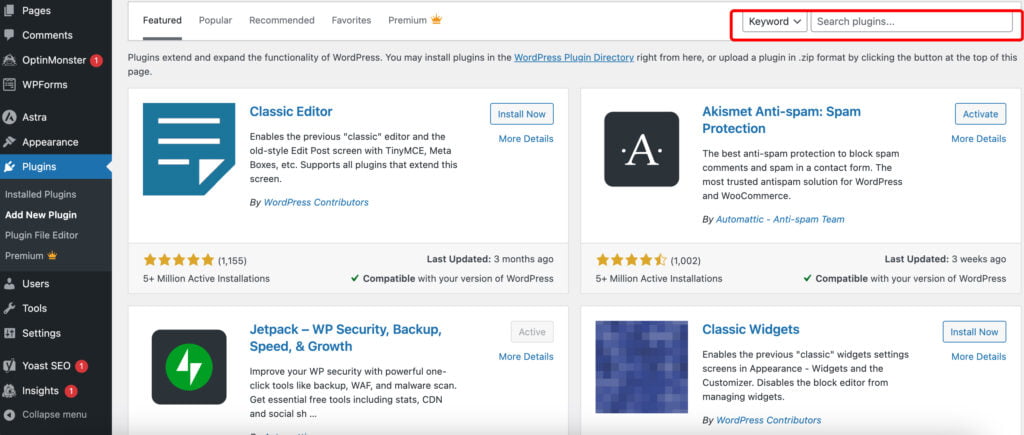Click the OptinMonster notification badge
Screen dimensions: 1024x435
96,60
